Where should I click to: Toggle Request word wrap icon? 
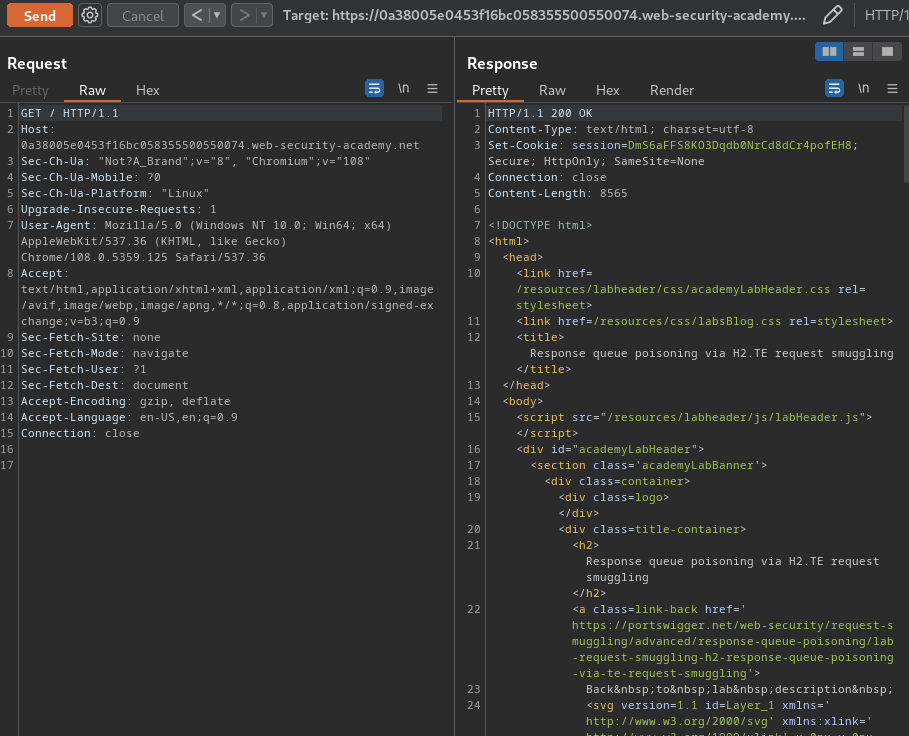[x=374, y=89]
